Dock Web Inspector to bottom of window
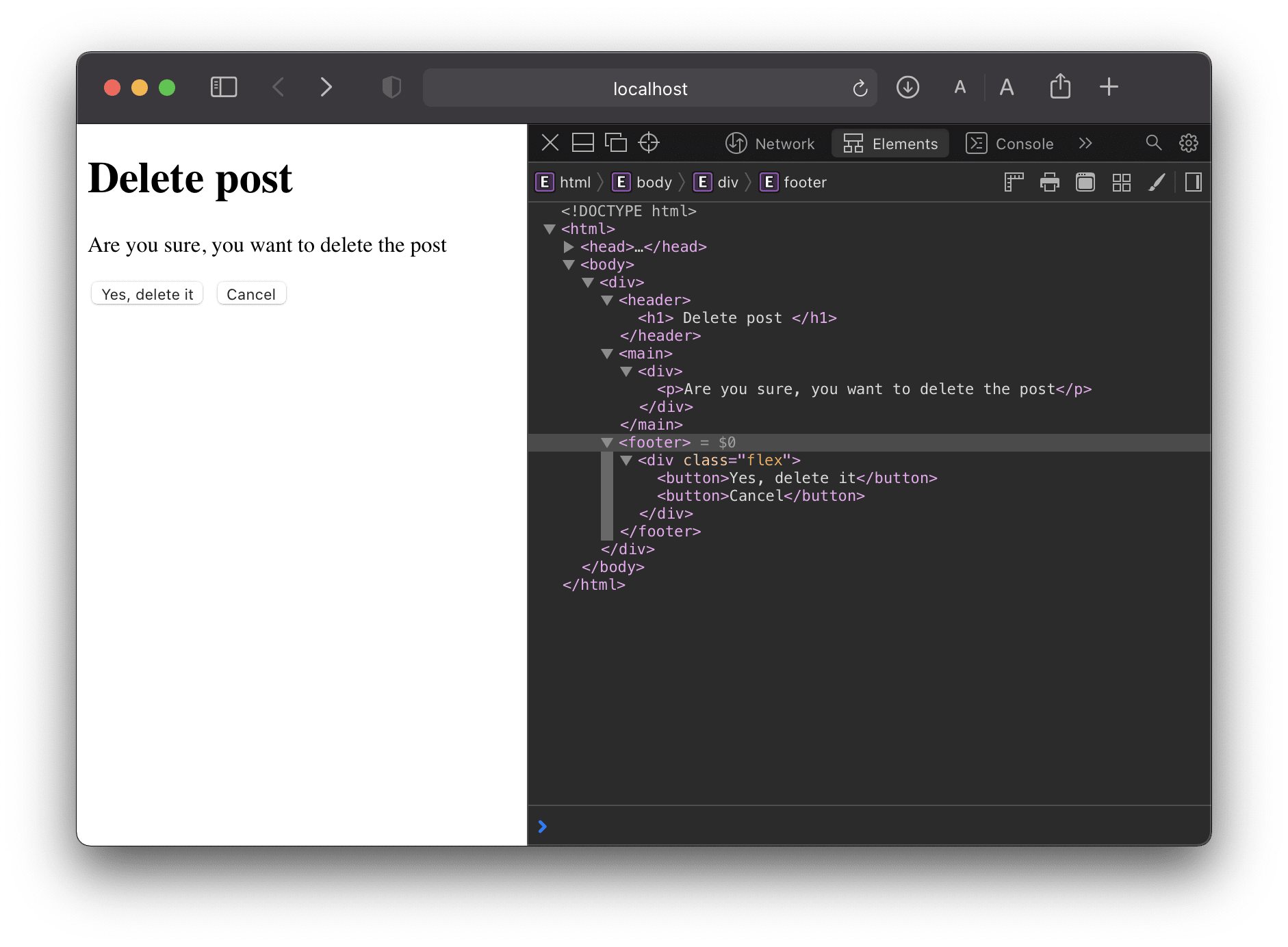Screen dimensions: 1288x947 click(582, 143)
